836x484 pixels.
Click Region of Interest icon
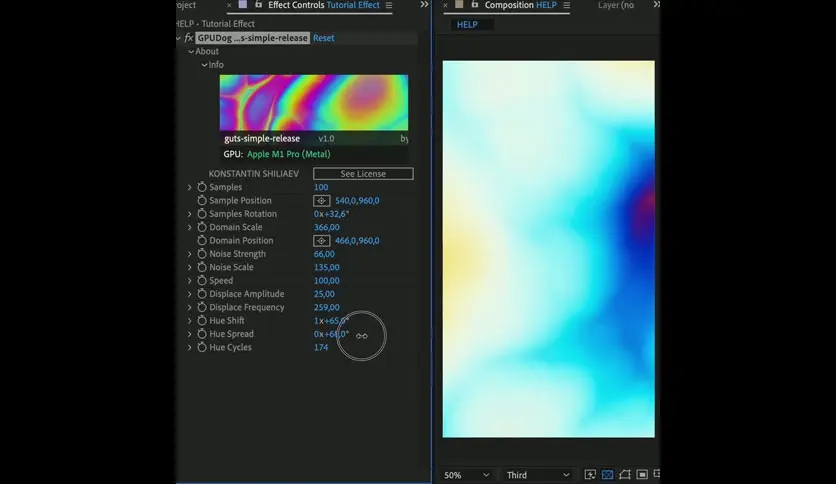pos(642,474)
